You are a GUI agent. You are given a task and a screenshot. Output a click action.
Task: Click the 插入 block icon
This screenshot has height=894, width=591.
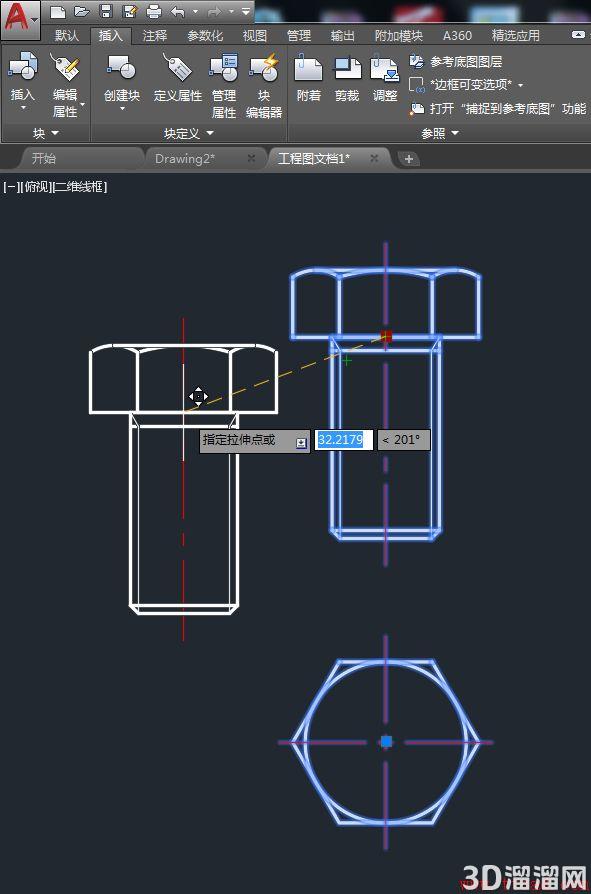pos(23,66)
